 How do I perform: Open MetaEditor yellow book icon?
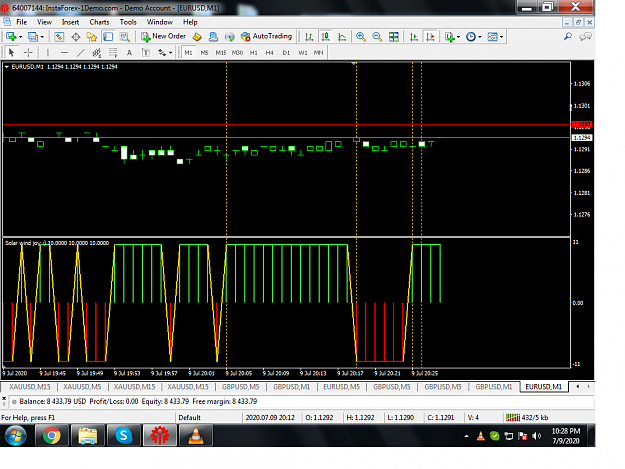(x=197, y=37)
